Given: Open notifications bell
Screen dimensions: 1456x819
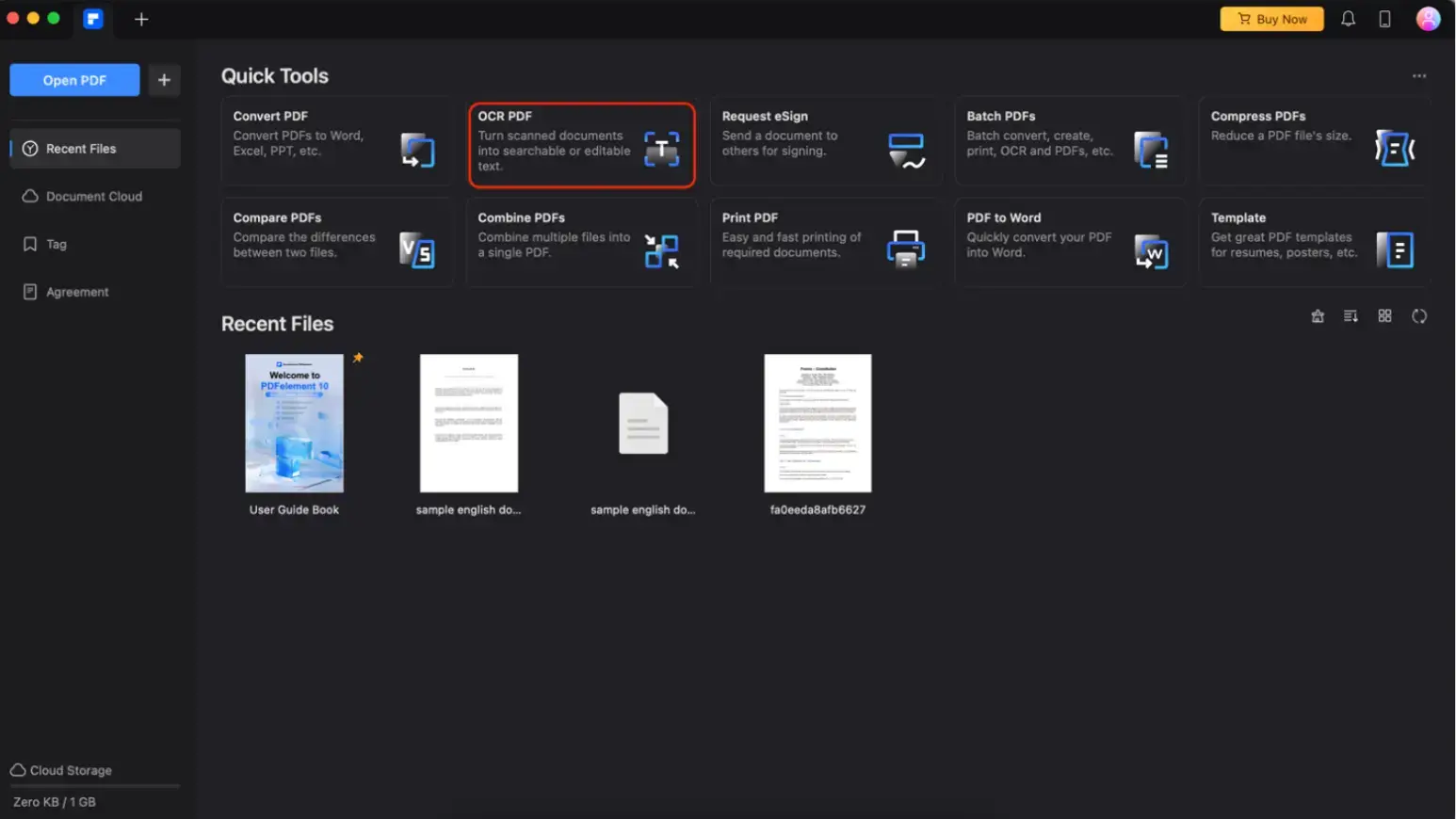Looking at the screenshot, I should point(1347,18).
